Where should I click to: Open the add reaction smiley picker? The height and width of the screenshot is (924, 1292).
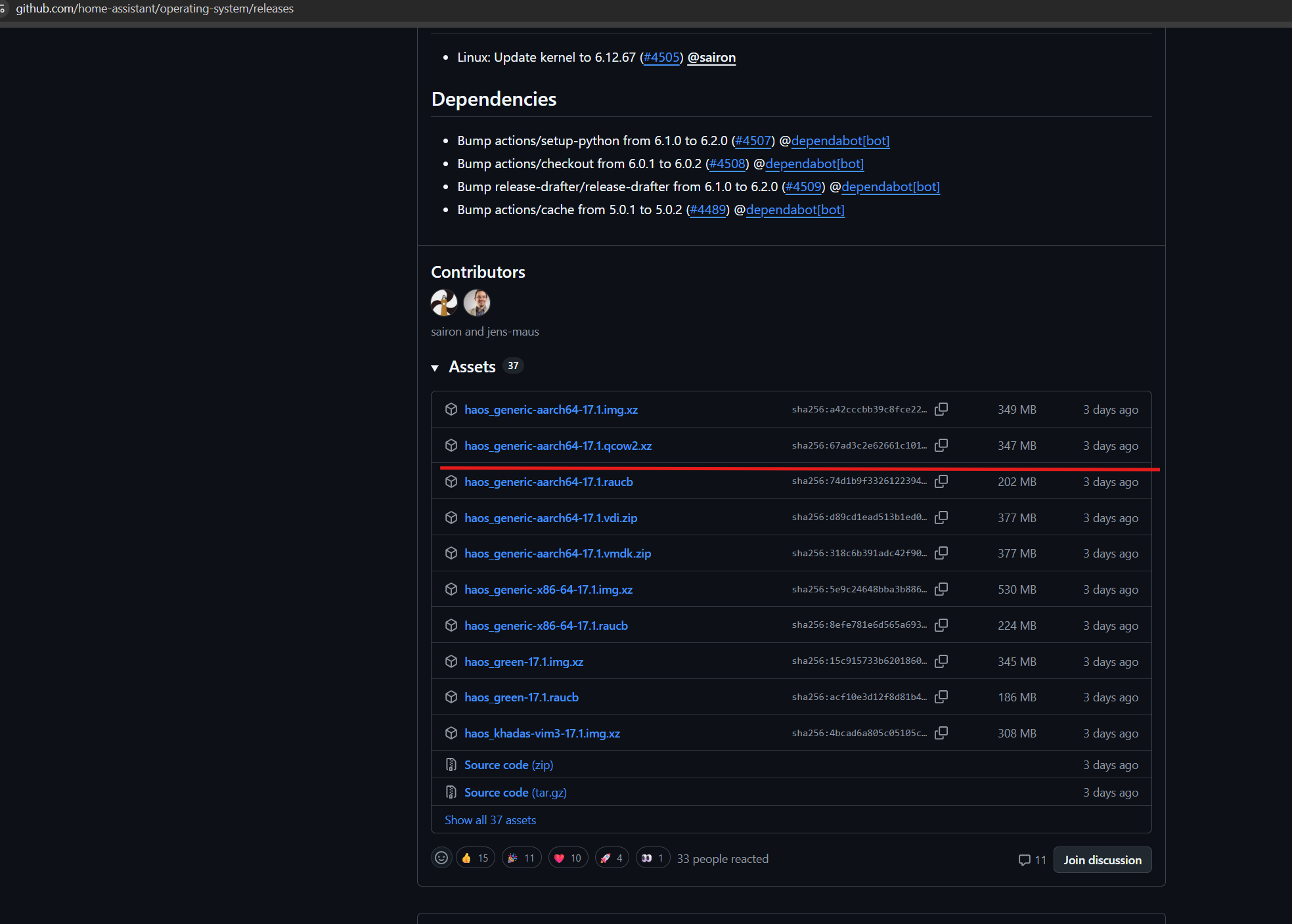pos(441,858)
